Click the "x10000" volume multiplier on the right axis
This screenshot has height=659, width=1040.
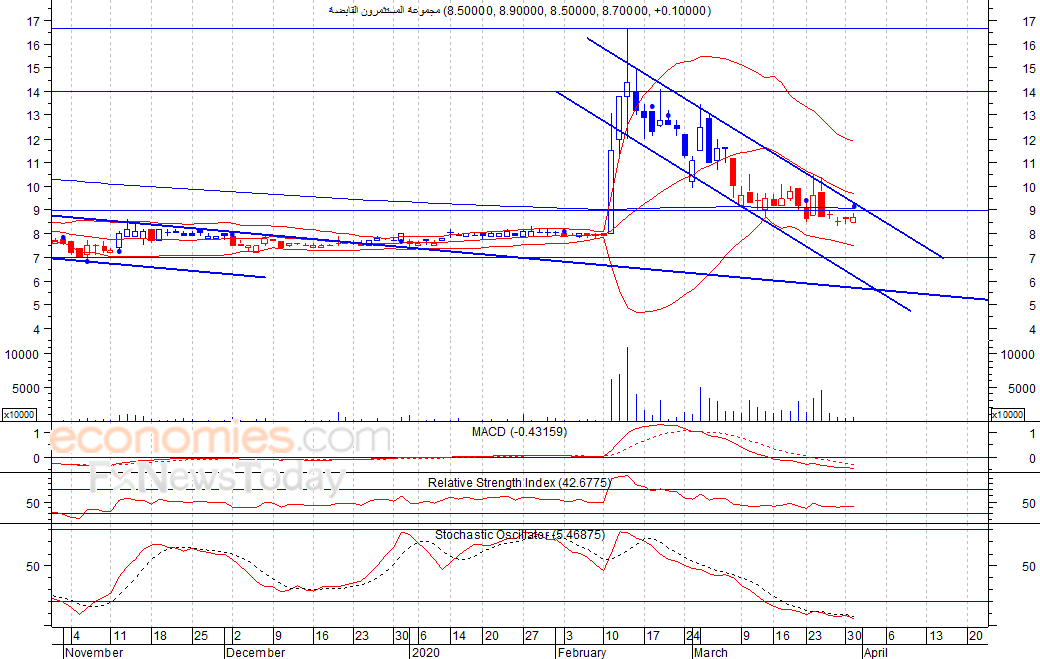click(x=1008, y=415)
